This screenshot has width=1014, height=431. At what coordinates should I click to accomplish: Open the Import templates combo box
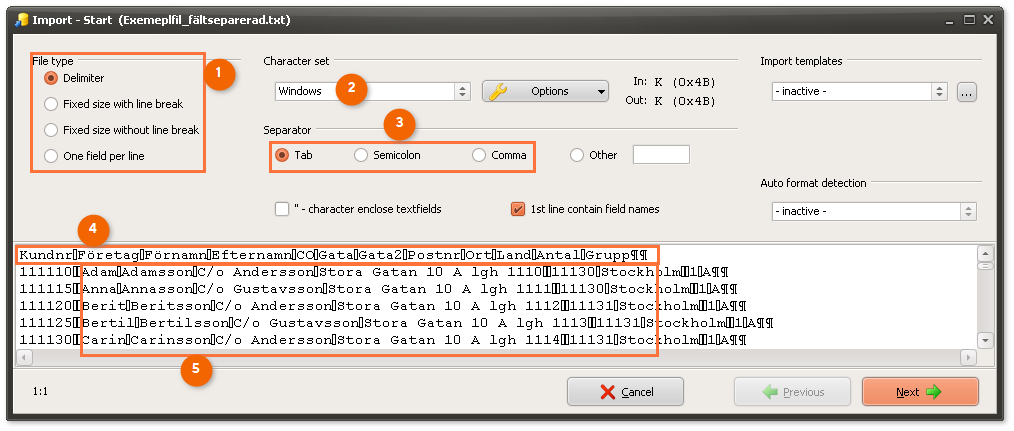[859, 91]
